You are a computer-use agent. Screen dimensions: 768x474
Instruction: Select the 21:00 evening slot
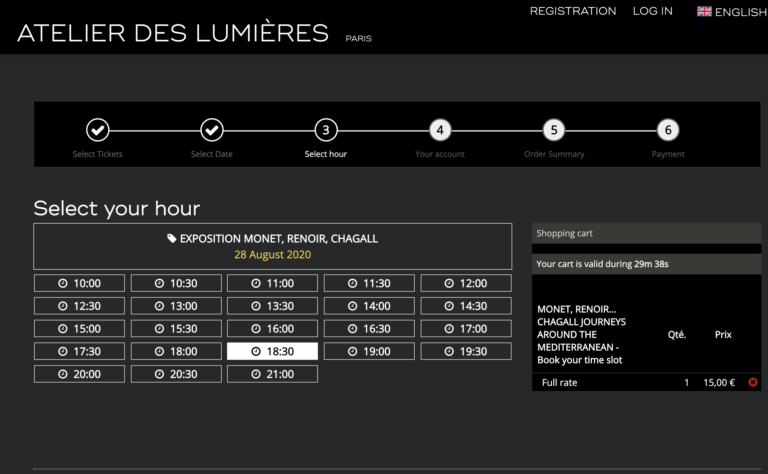272,374
